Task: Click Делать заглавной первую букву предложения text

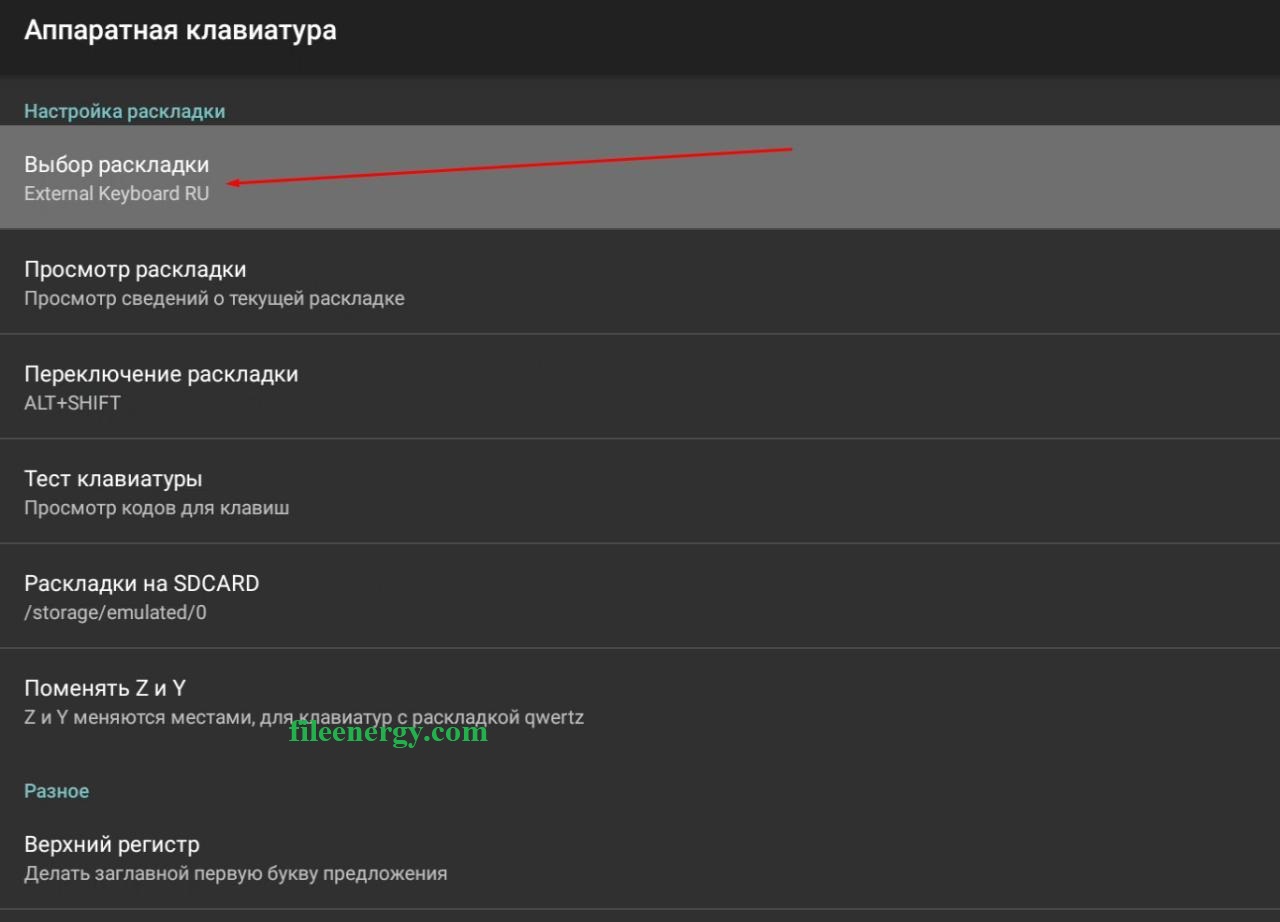Action: tap(235, 874)
